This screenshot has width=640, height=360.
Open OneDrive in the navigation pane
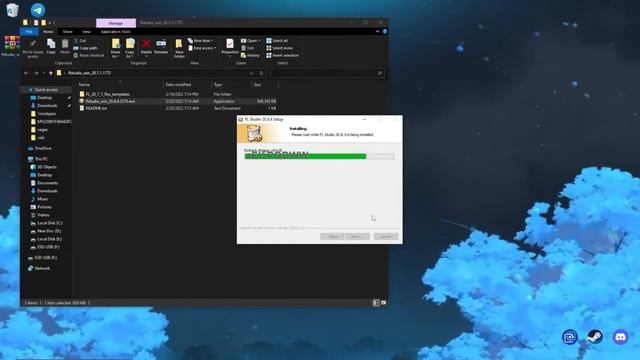click(x=43, y=149)
